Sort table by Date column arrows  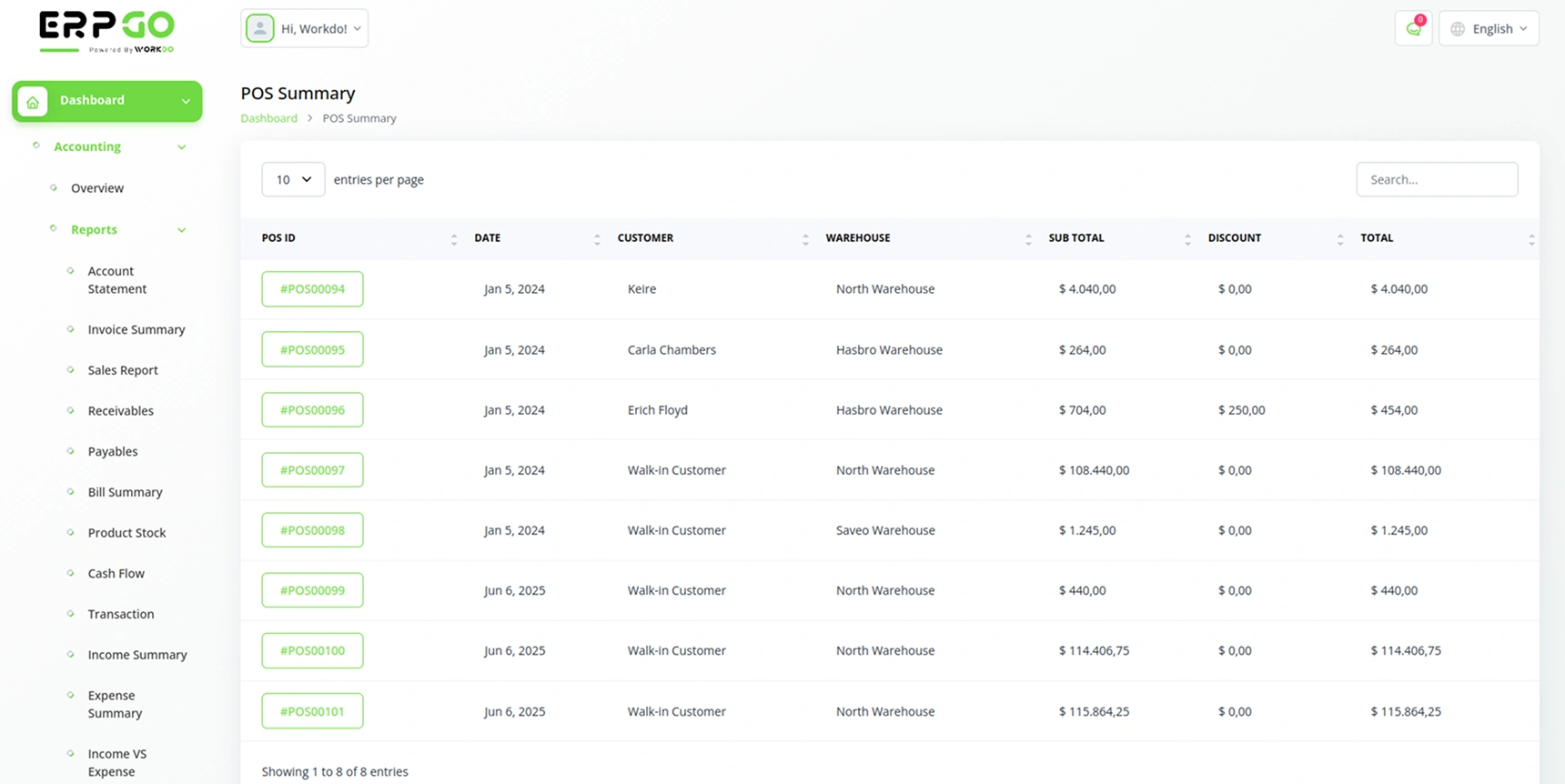pos(597,239)
